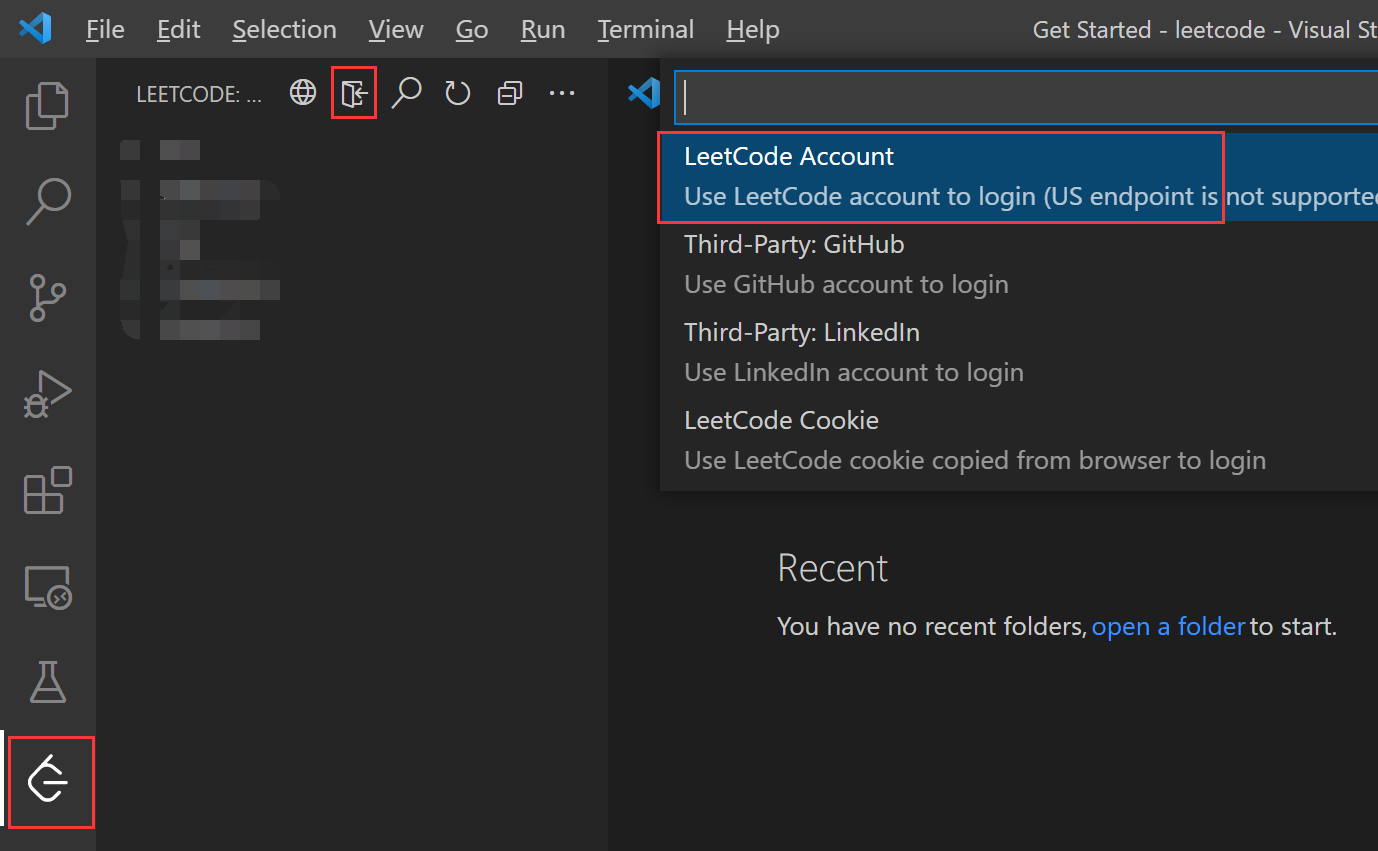Click the LeetCode search problem icon

[406, 93]
